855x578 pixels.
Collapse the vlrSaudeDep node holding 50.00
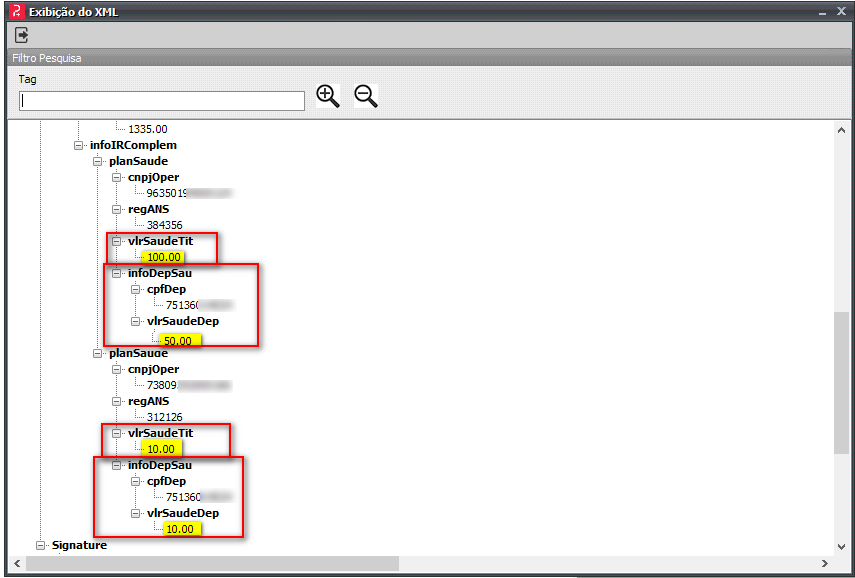[x=135, y=322]
